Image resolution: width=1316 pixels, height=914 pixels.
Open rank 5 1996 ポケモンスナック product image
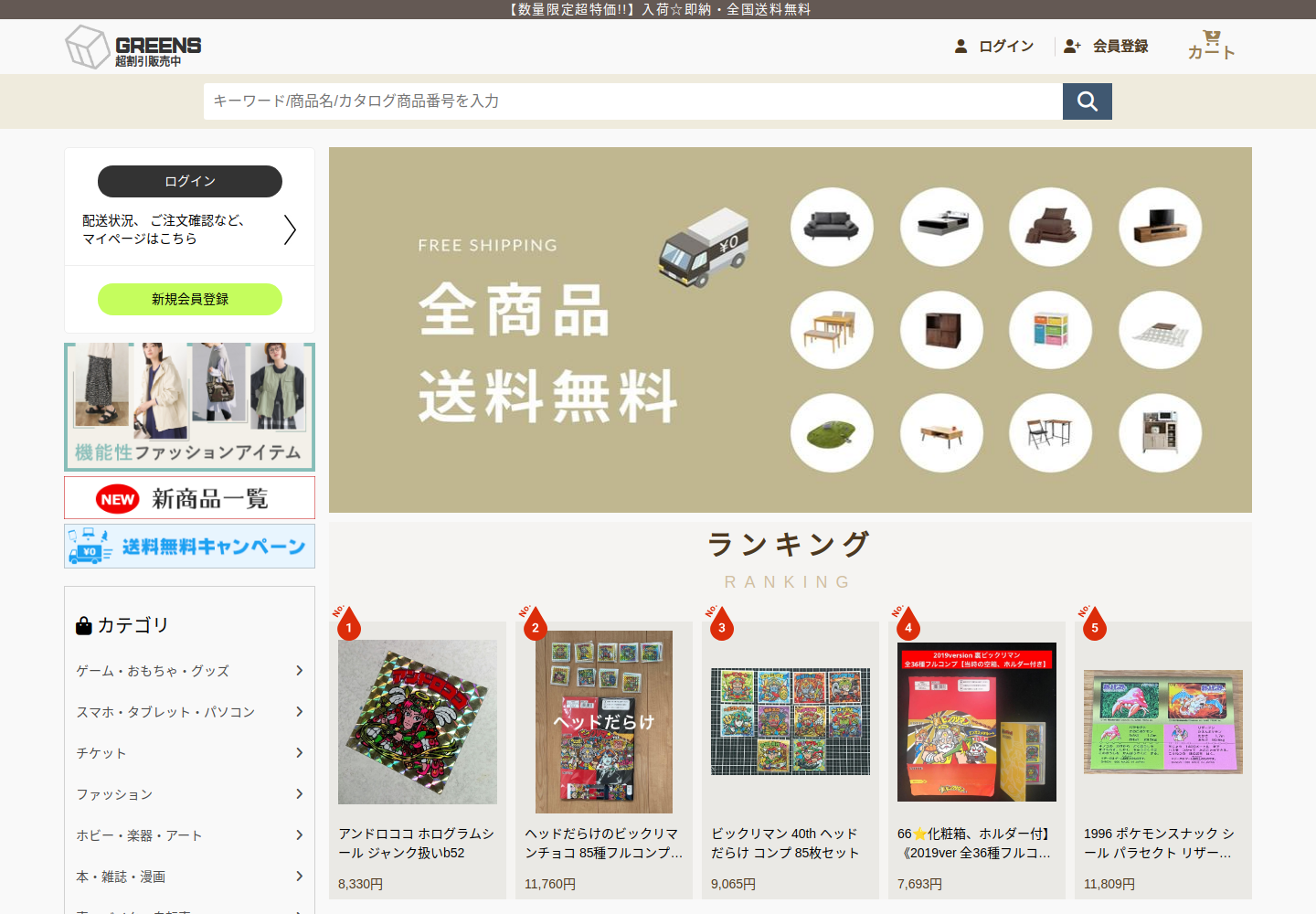[1163, 722]
